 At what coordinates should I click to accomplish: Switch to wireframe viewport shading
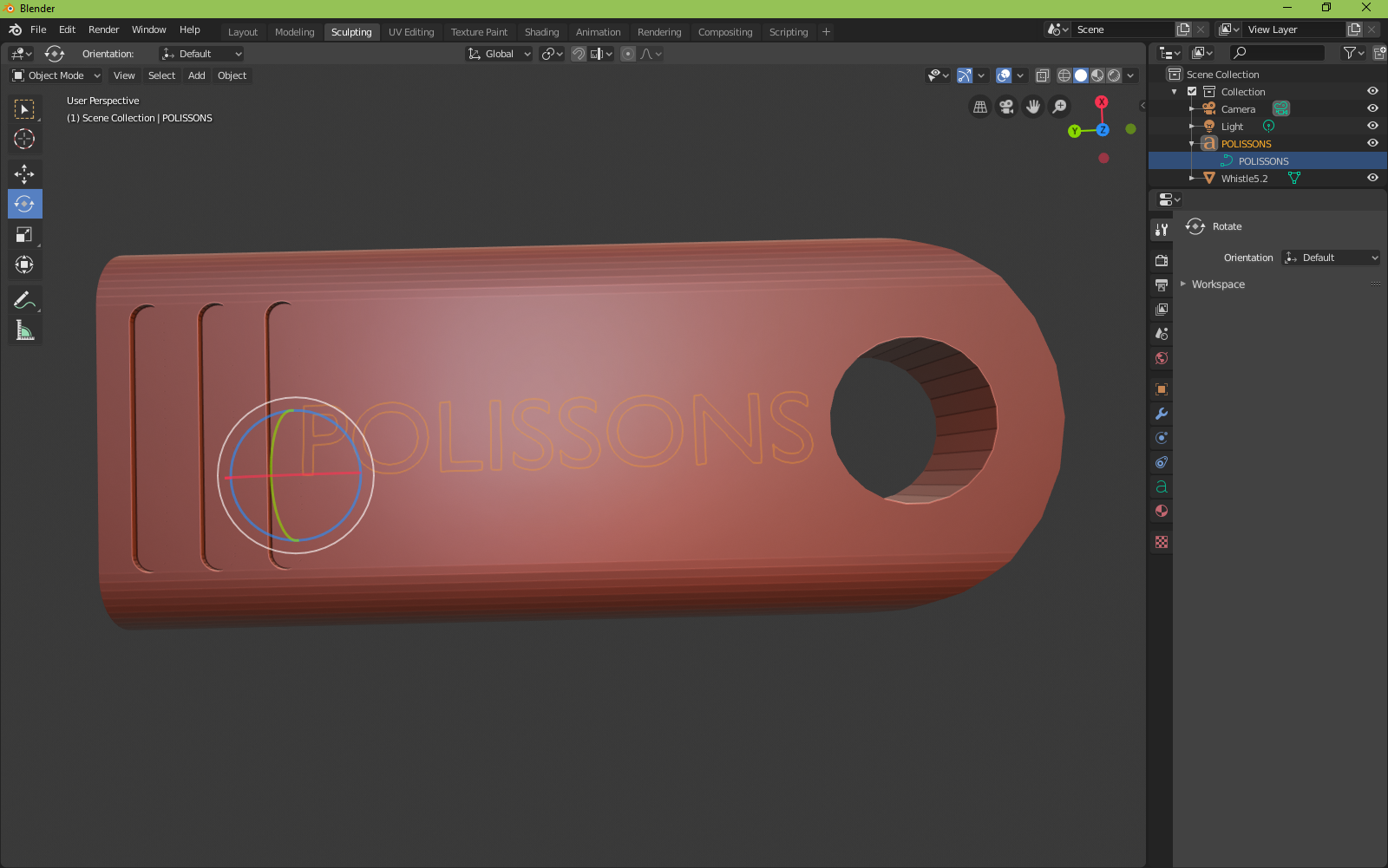pos(1064,75)
